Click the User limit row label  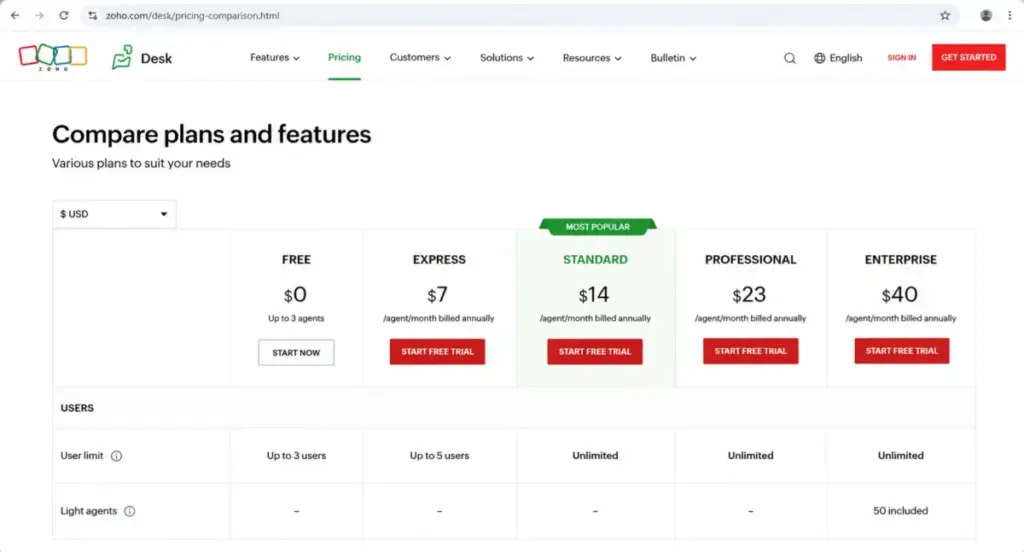tap(82, 455)
